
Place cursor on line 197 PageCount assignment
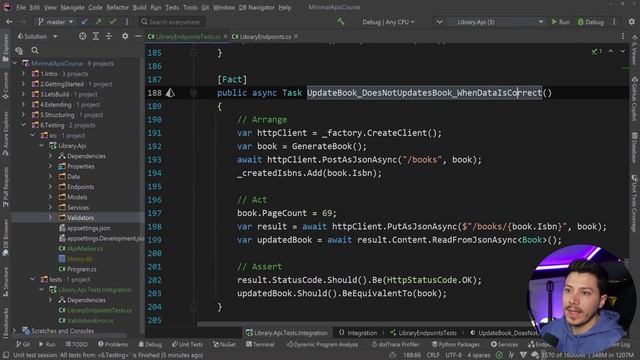287,213
